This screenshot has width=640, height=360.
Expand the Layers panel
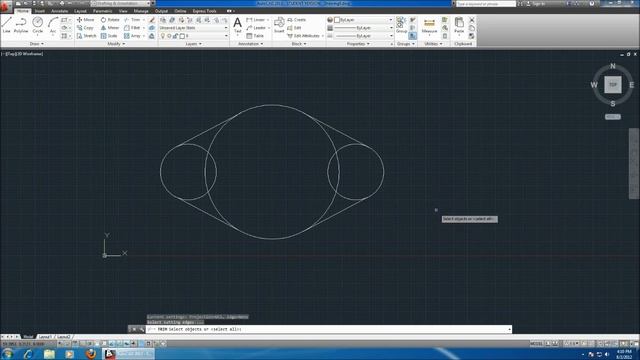[193, 44]
